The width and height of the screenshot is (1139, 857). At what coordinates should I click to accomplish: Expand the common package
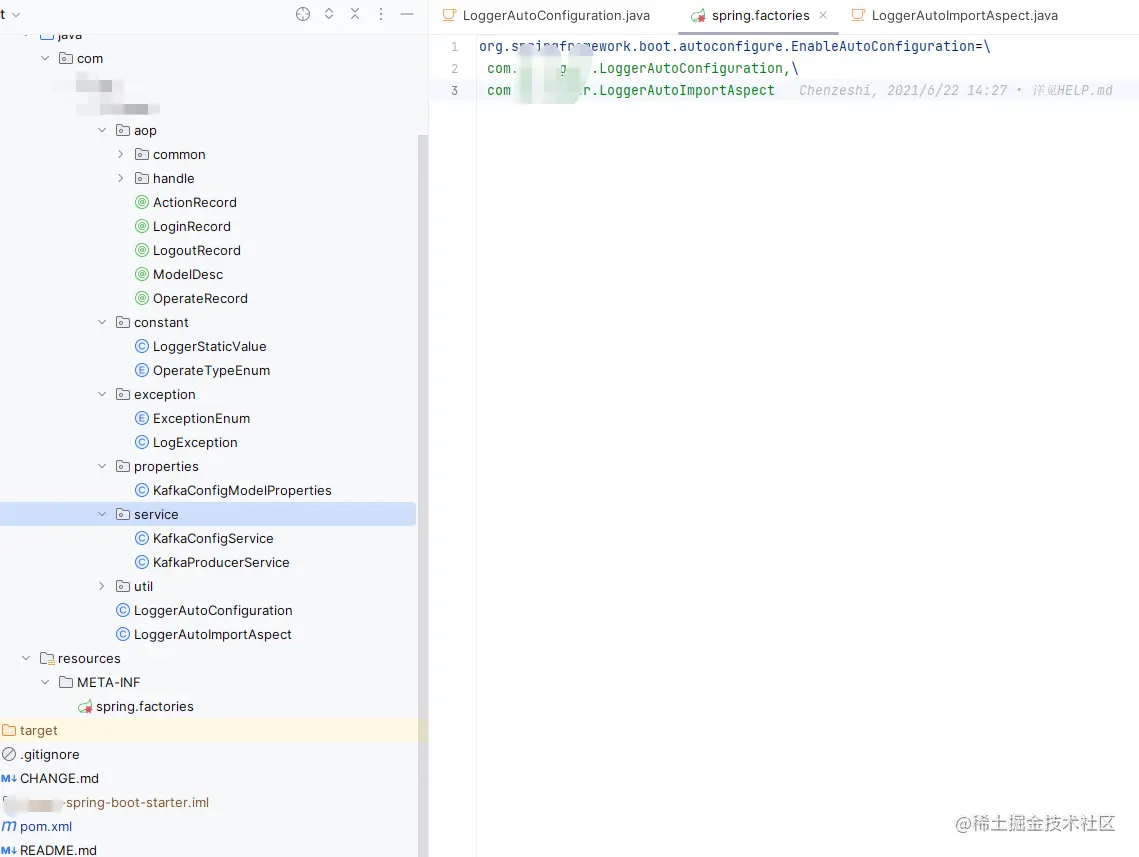click(x=121, y=154)
